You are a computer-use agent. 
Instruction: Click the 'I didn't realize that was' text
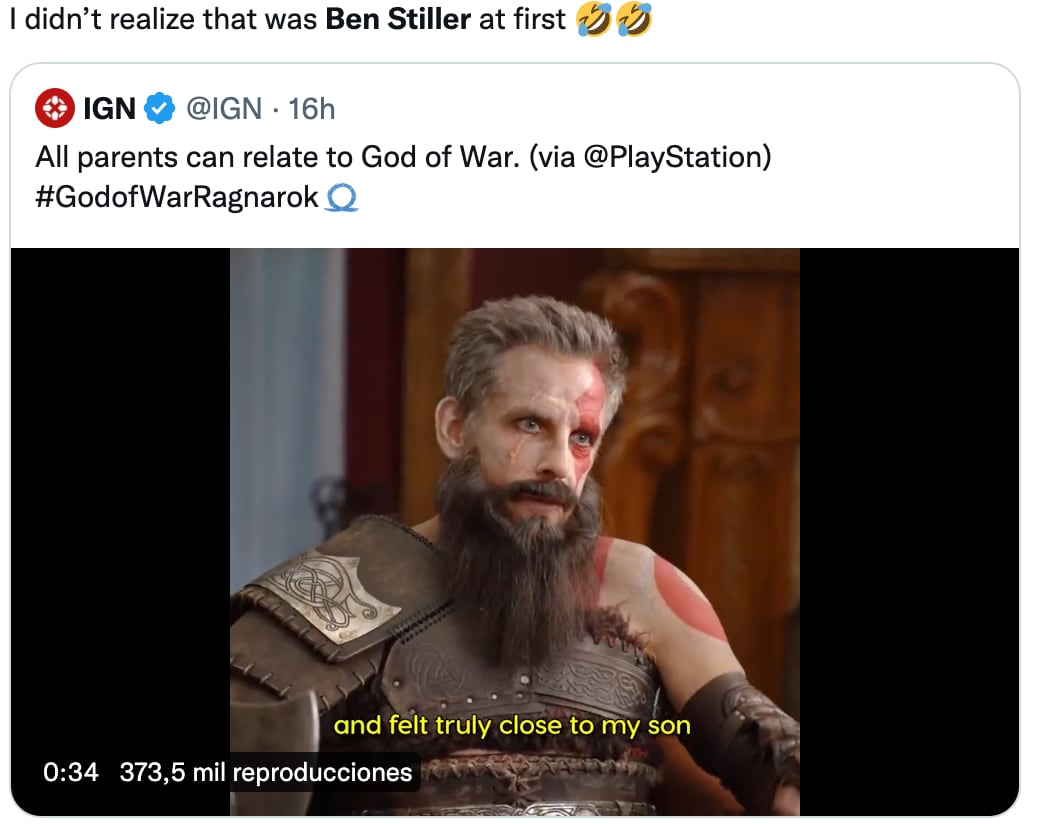point(165,19)
